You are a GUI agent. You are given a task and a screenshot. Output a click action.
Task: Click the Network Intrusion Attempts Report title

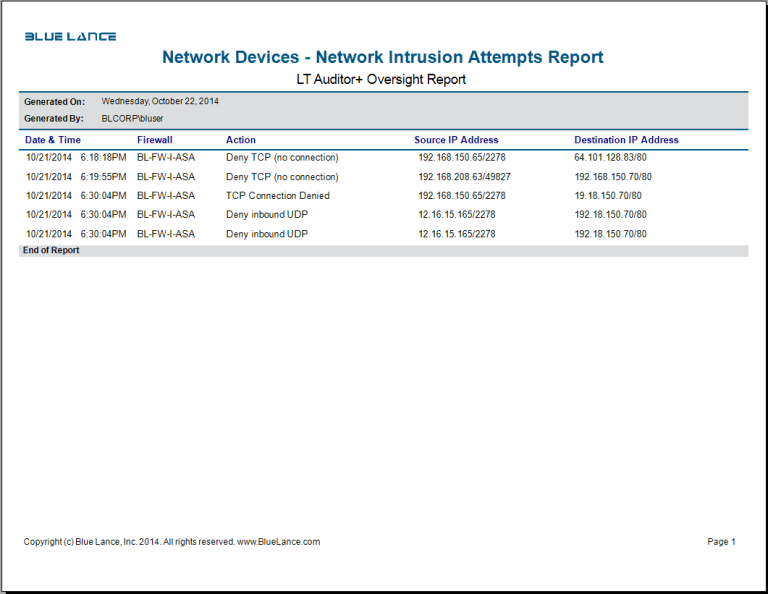(x=382, y=58)
